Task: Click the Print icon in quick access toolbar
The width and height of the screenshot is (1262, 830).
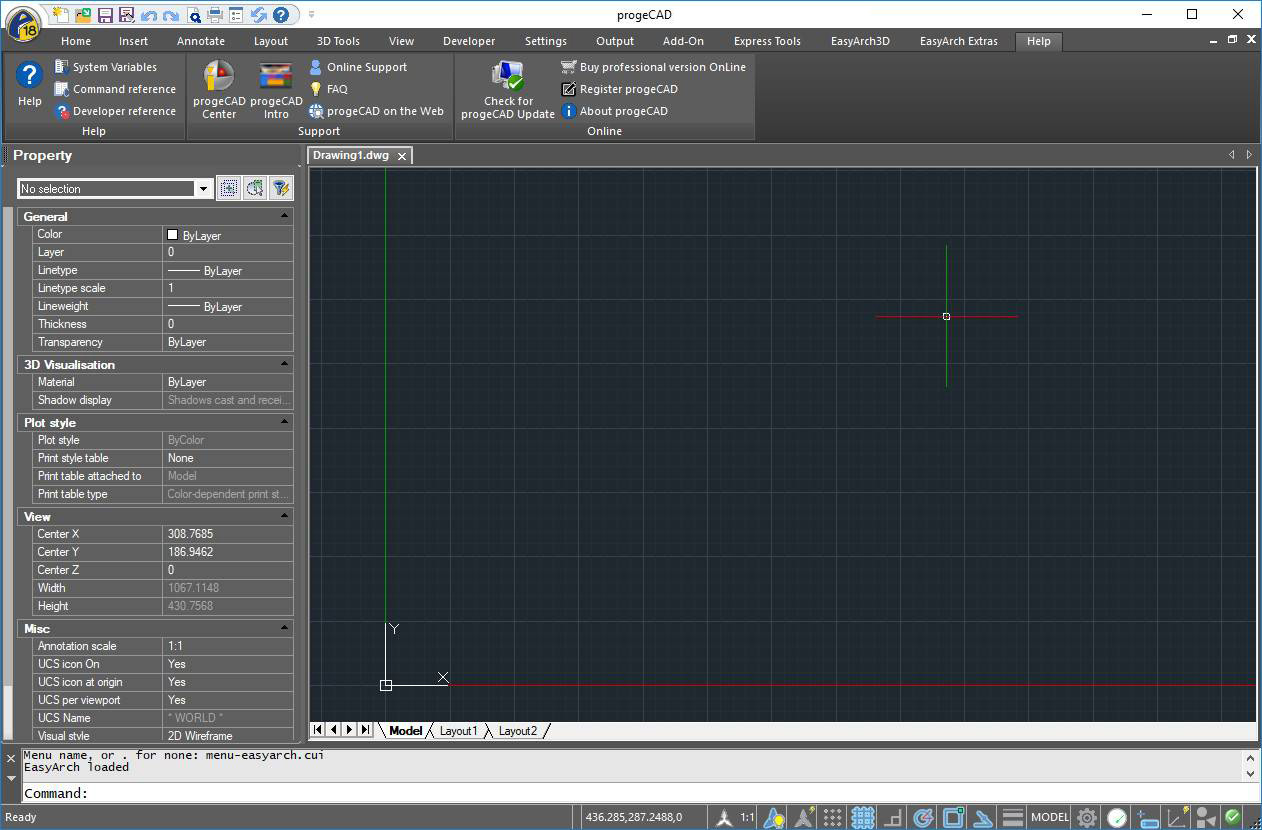Action: click(x=214, y=15)
